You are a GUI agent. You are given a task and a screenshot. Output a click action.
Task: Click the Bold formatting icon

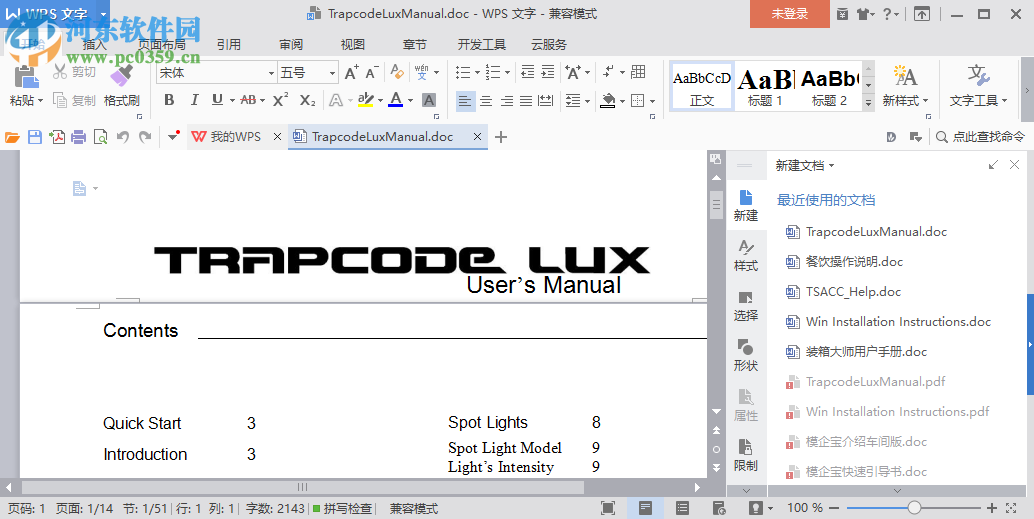click(169, 100)
